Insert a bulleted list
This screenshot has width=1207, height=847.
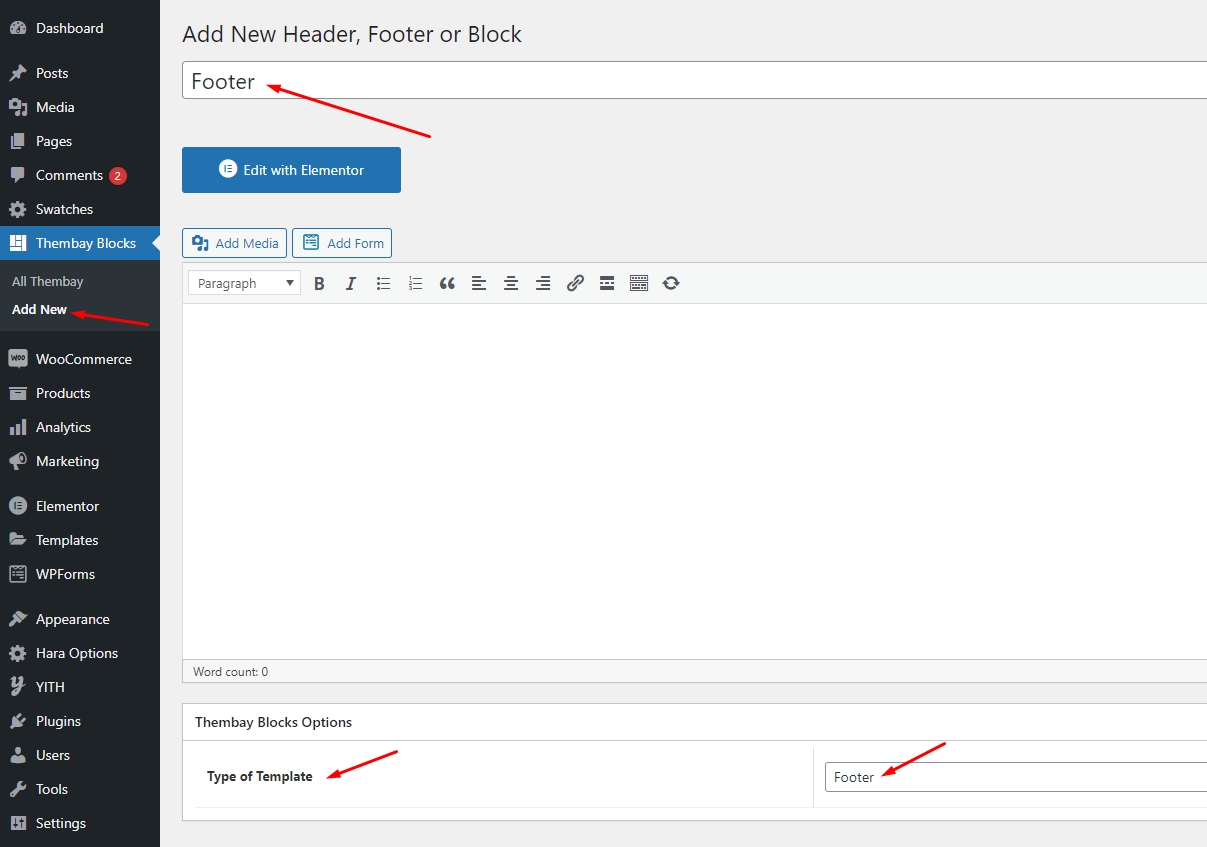pyautogui.click(x=383, y=284)
